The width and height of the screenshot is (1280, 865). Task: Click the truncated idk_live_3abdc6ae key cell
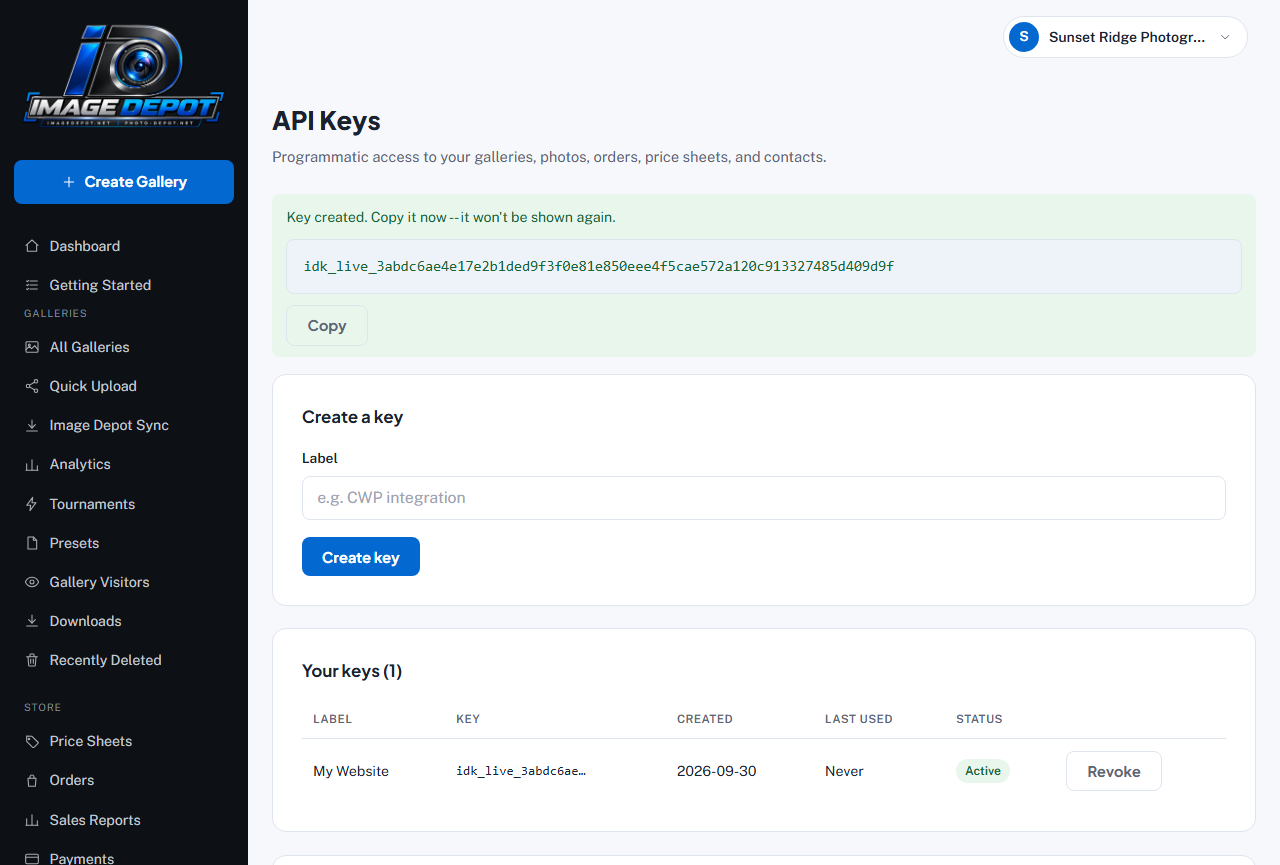521,771
